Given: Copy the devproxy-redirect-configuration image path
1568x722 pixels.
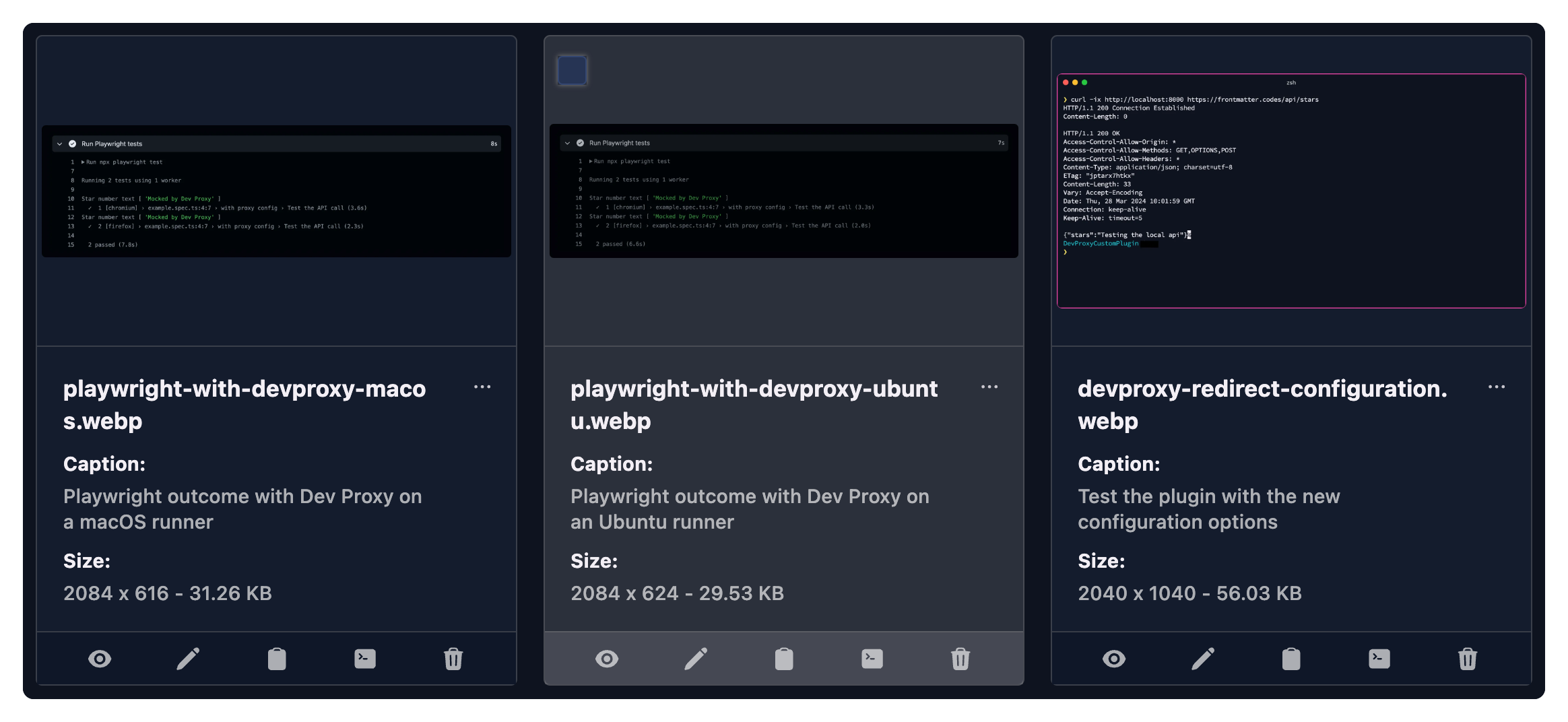Looking at the screenshot, I should pyautogui.click(x=1291, y=659).
